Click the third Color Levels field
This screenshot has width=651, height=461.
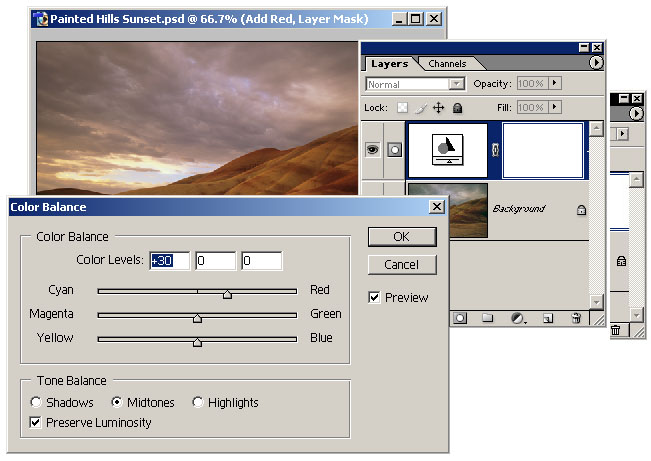(262, 261)
